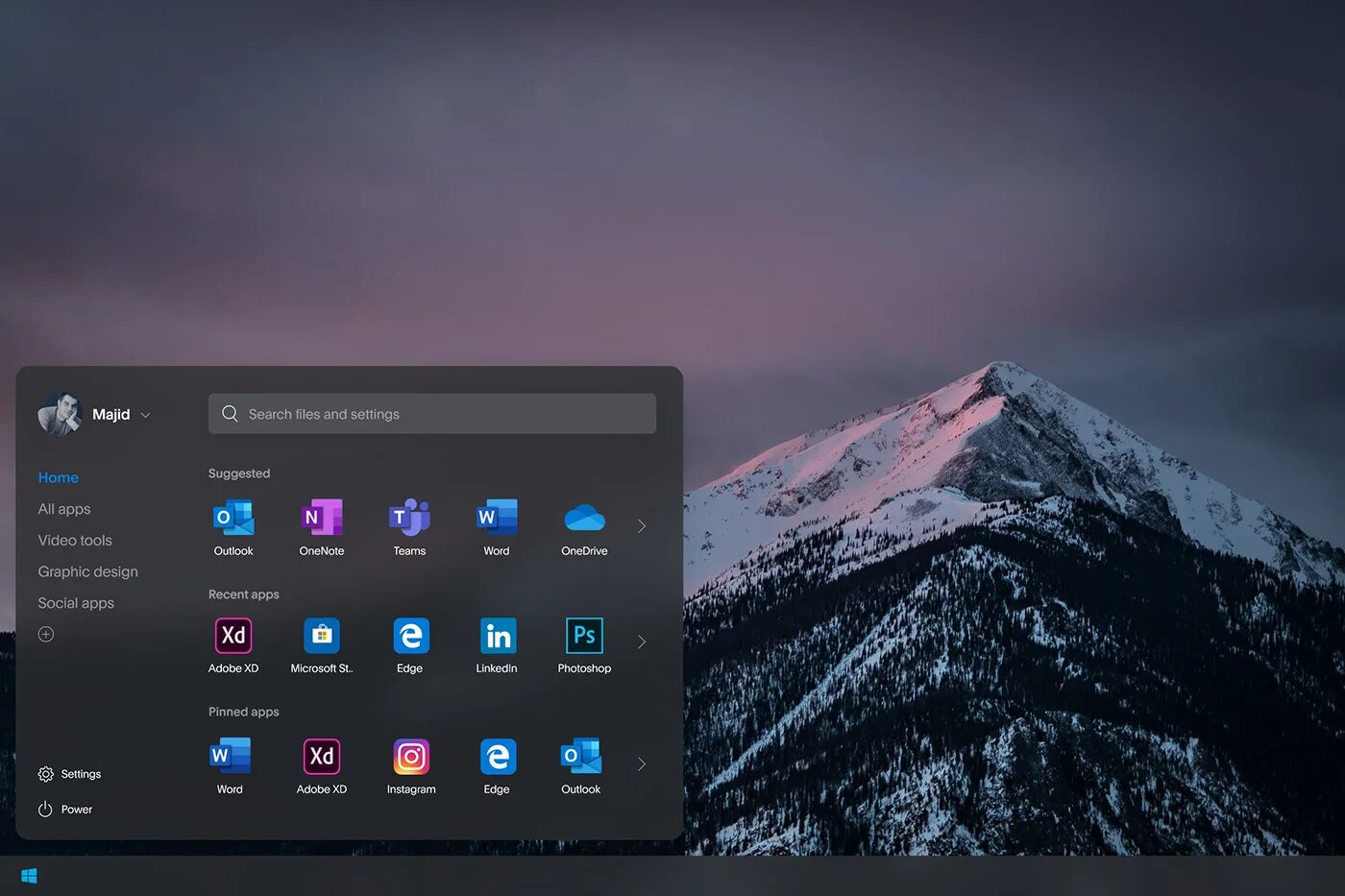
Task: Click the Suggested section heading
Action: tap(239, 473)
